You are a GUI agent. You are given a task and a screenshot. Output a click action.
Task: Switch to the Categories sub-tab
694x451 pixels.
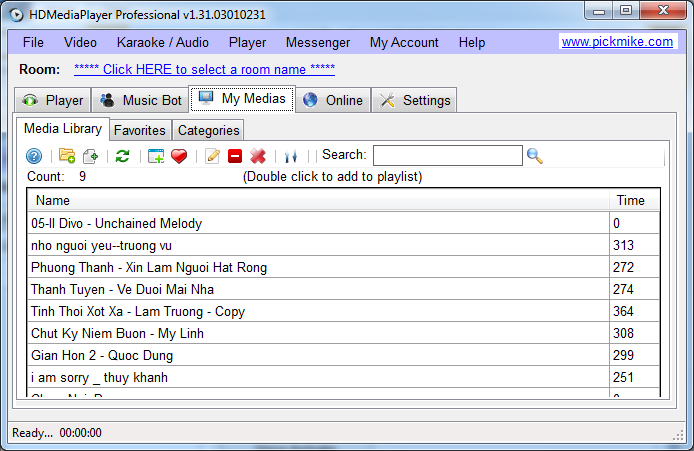tap(208, 130)
